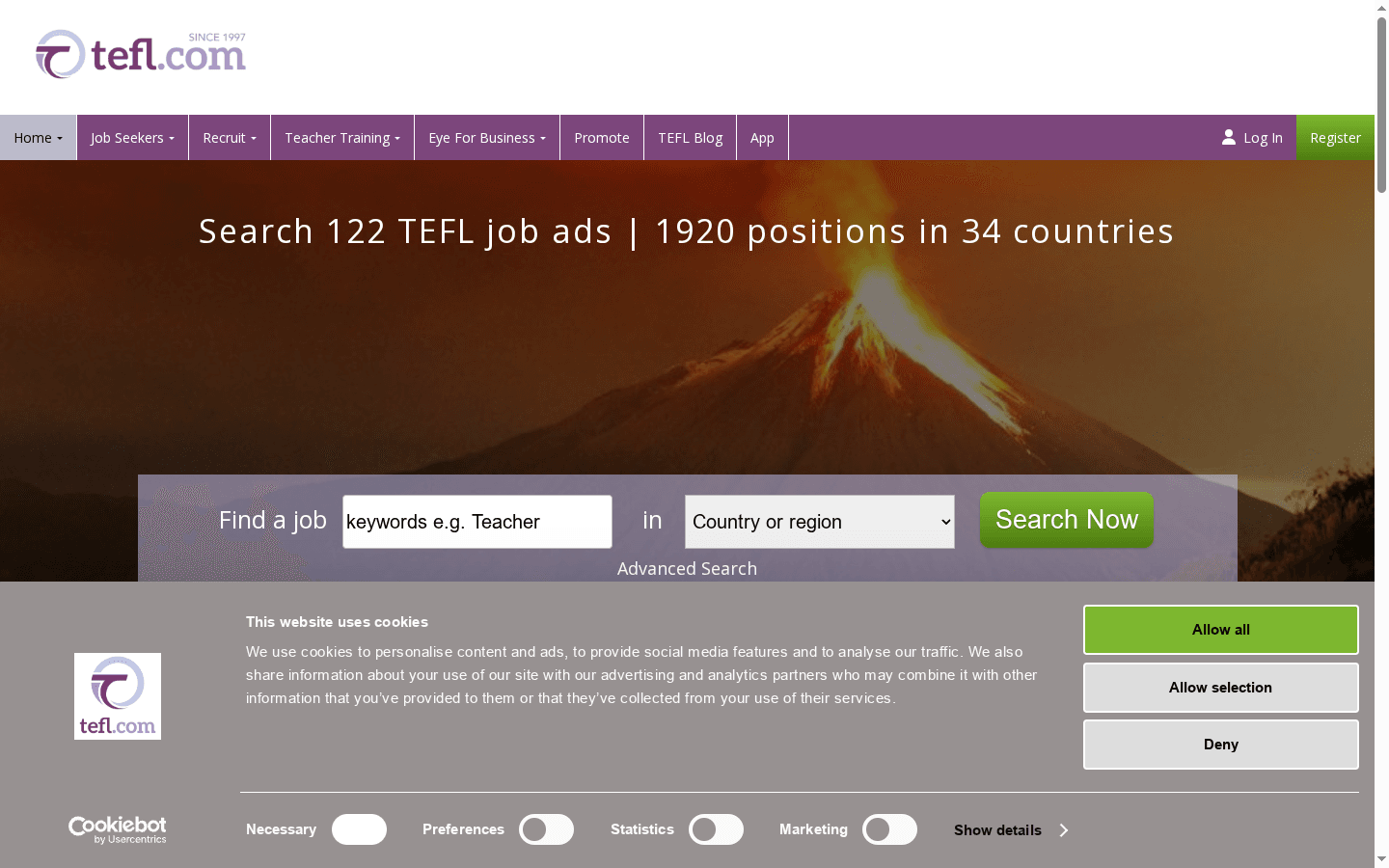
Task: Click the keywords search input field
Action: click(x=477, y=521)
